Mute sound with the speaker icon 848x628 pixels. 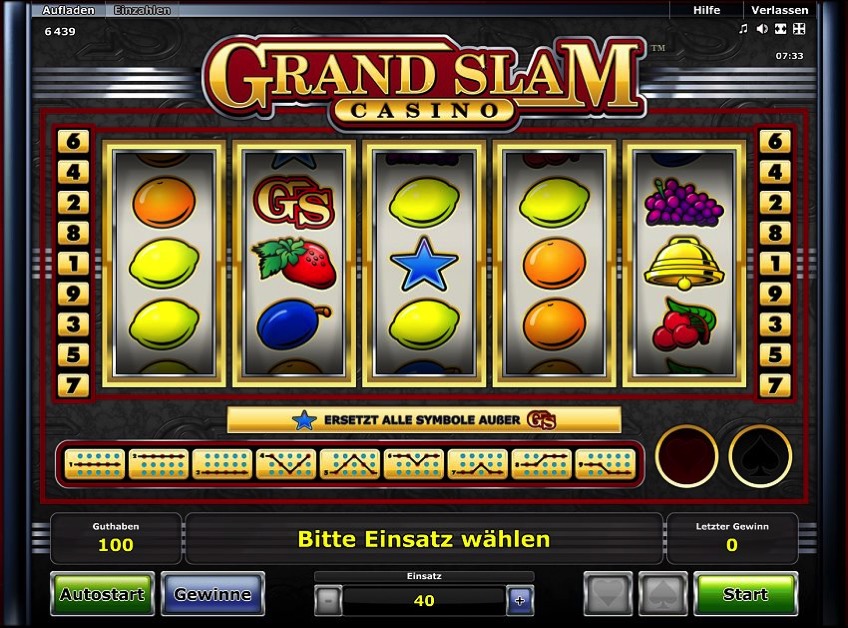point(762,29)
